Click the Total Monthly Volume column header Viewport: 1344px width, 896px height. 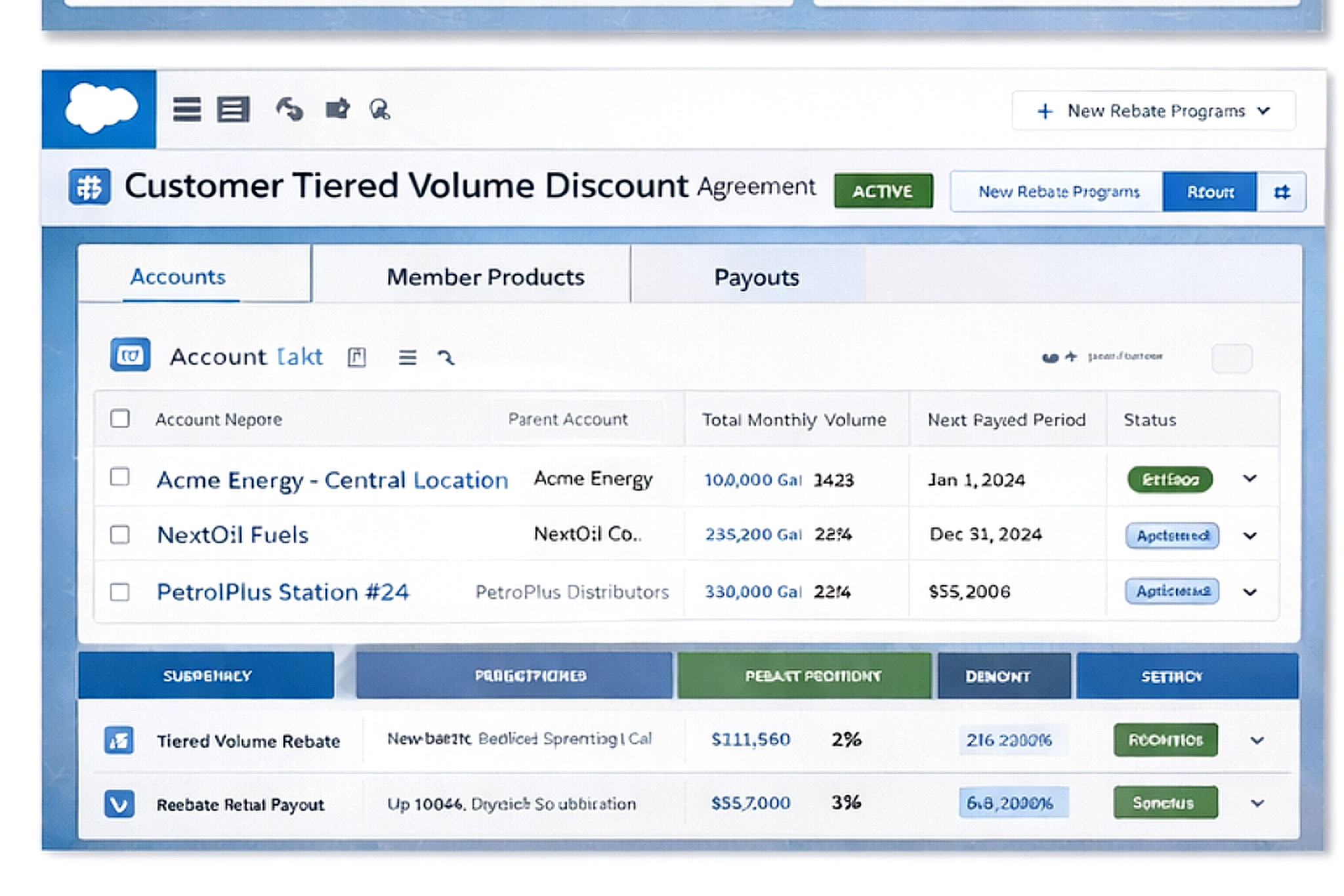pos(794,420)
